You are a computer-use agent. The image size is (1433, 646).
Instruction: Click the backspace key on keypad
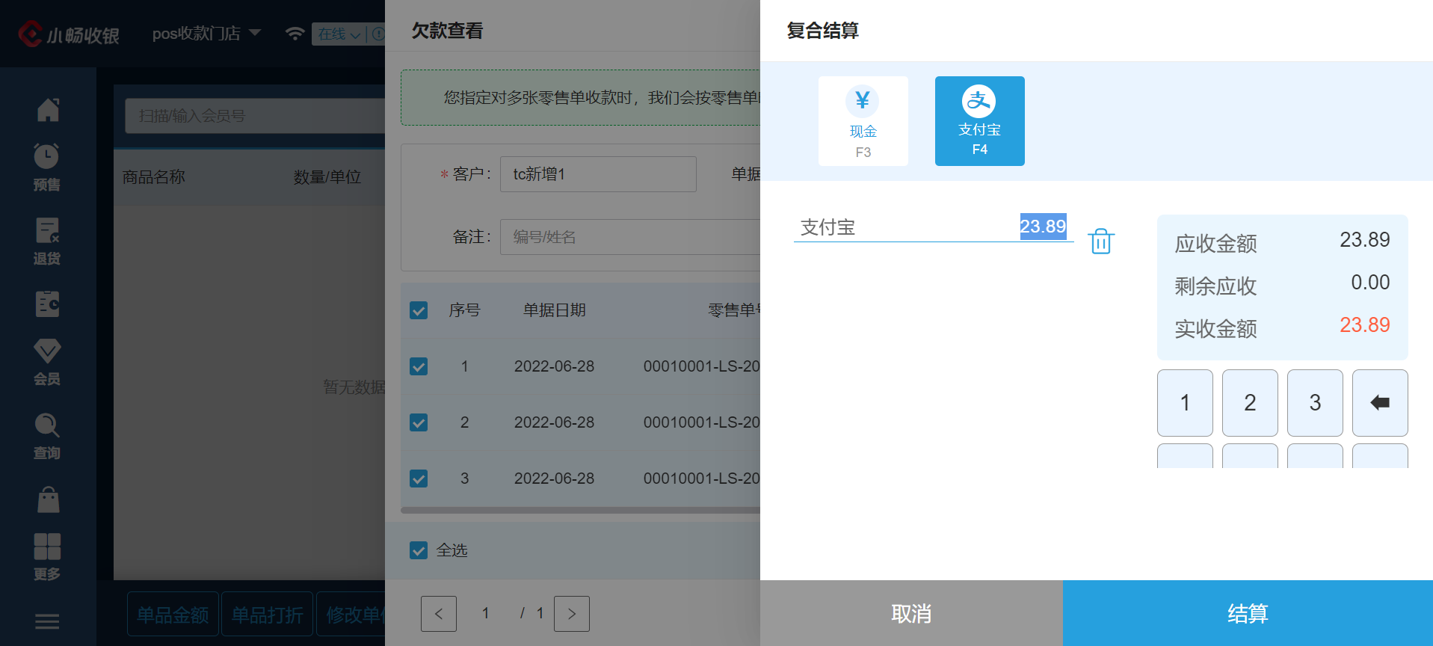(x=1380, y=403)
